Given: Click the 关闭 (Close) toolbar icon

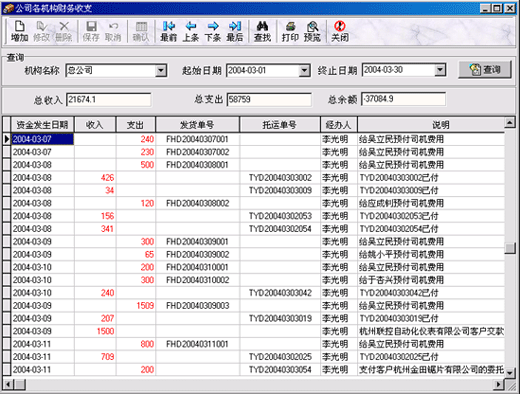Looking at the screenshot, I should [340, 31].
